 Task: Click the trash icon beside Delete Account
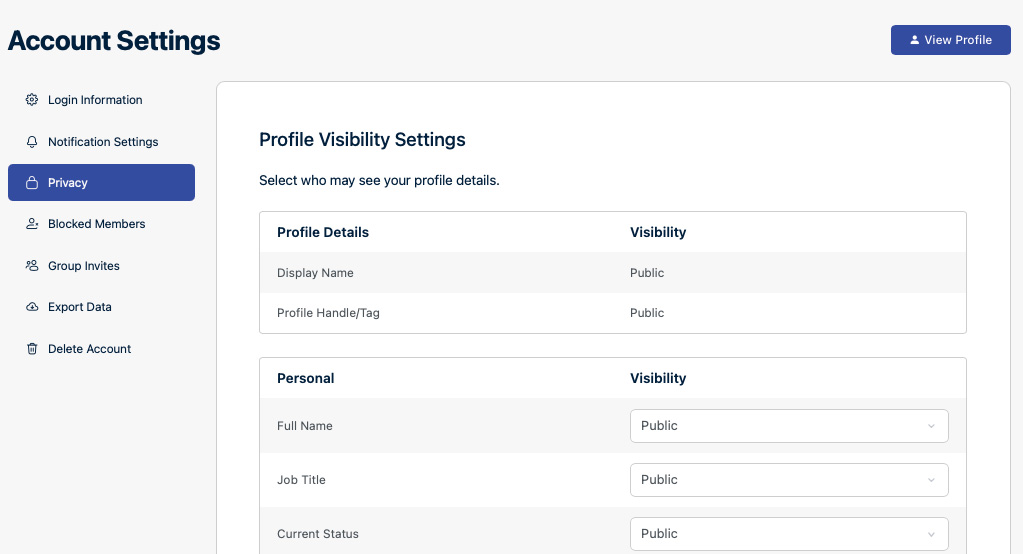[32, 349]
